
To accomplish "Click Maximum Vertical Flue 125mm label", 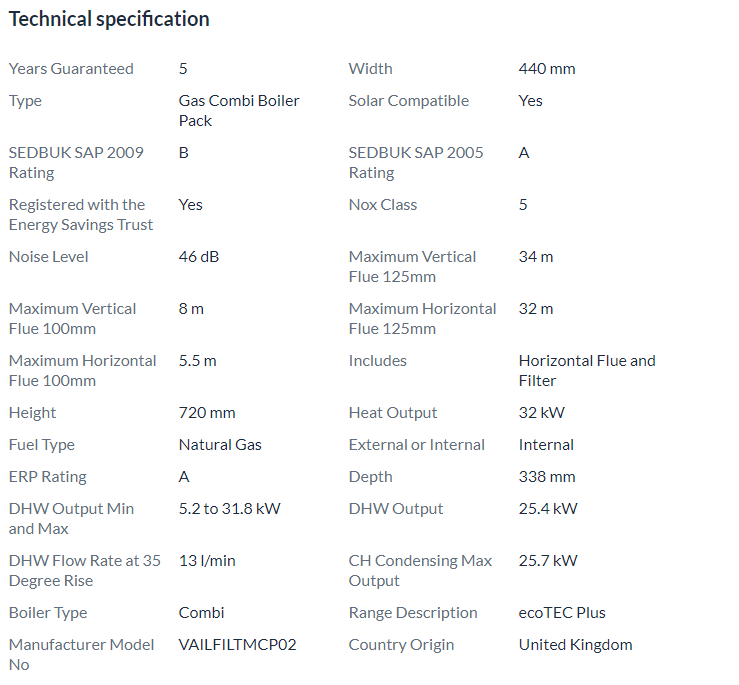I will tap(412, 266).
